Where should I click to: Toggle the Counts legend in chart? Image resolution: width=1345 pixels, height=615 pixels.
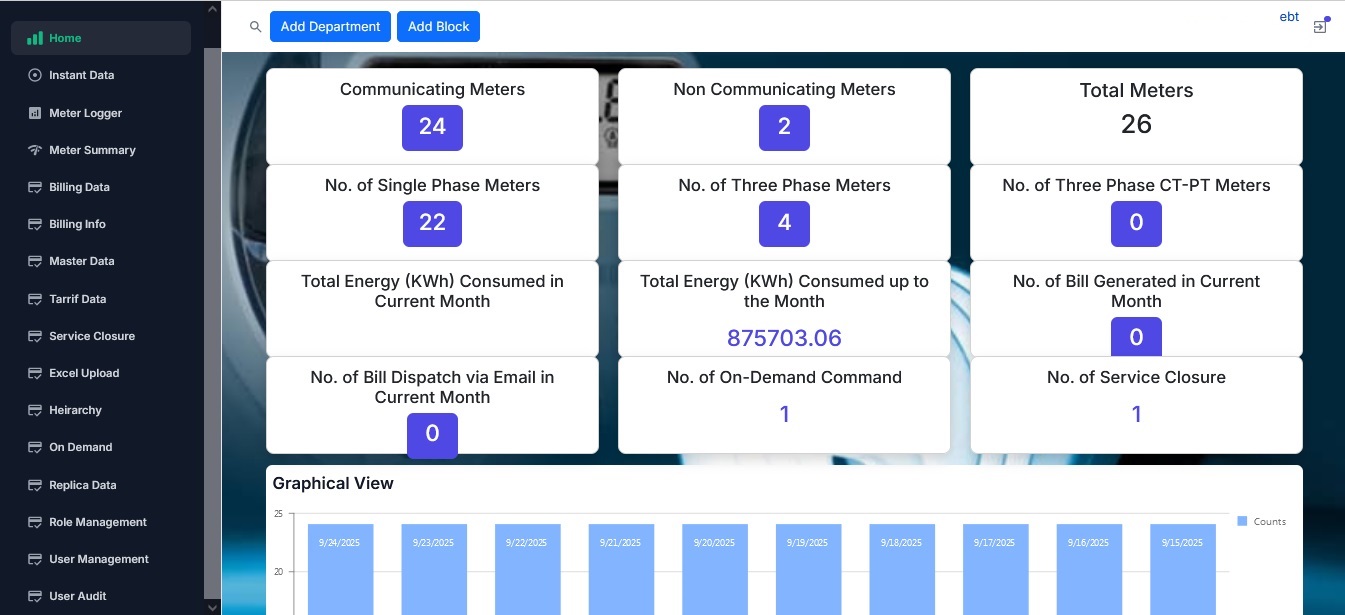[1261, 521]
